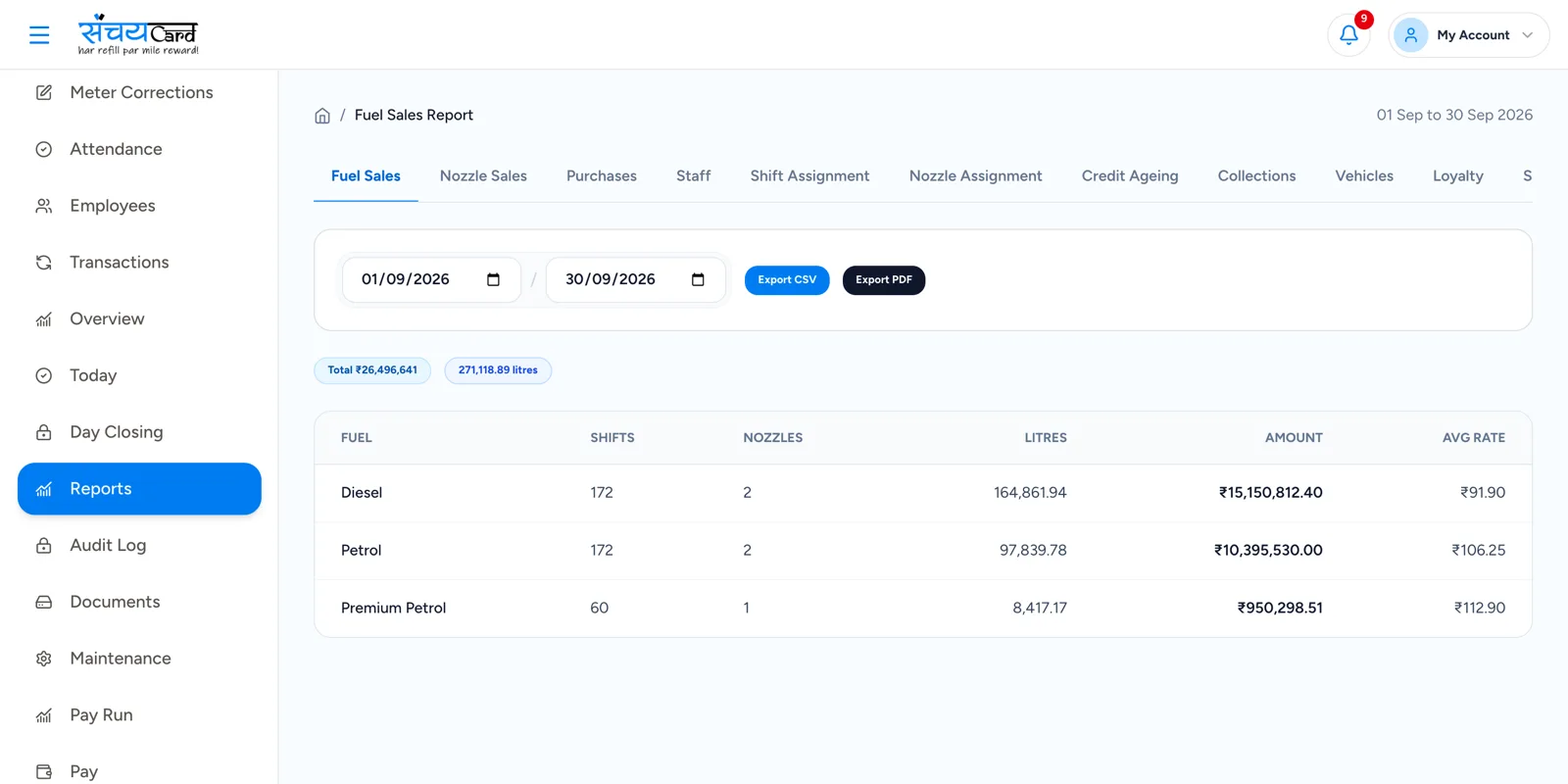Click the Overview chart icon
1568x784 pixels.
(x=44, y=319)
